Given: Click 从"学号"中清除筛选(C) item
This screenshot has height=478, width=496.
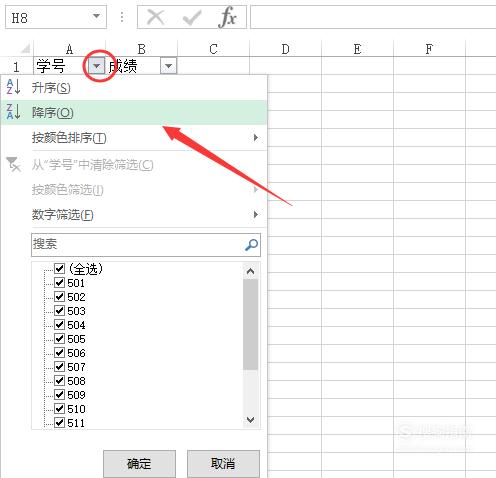Looking at the screenshot, I should tap(134, 165).
